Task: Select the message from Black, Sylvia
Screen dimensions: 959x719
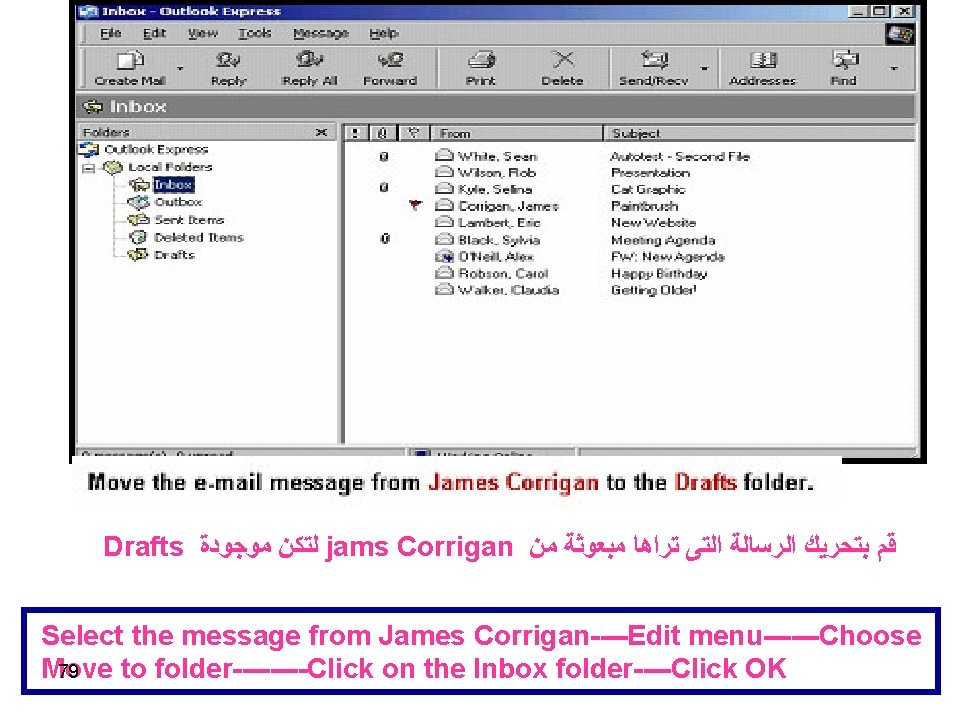Action: (499, 240)
